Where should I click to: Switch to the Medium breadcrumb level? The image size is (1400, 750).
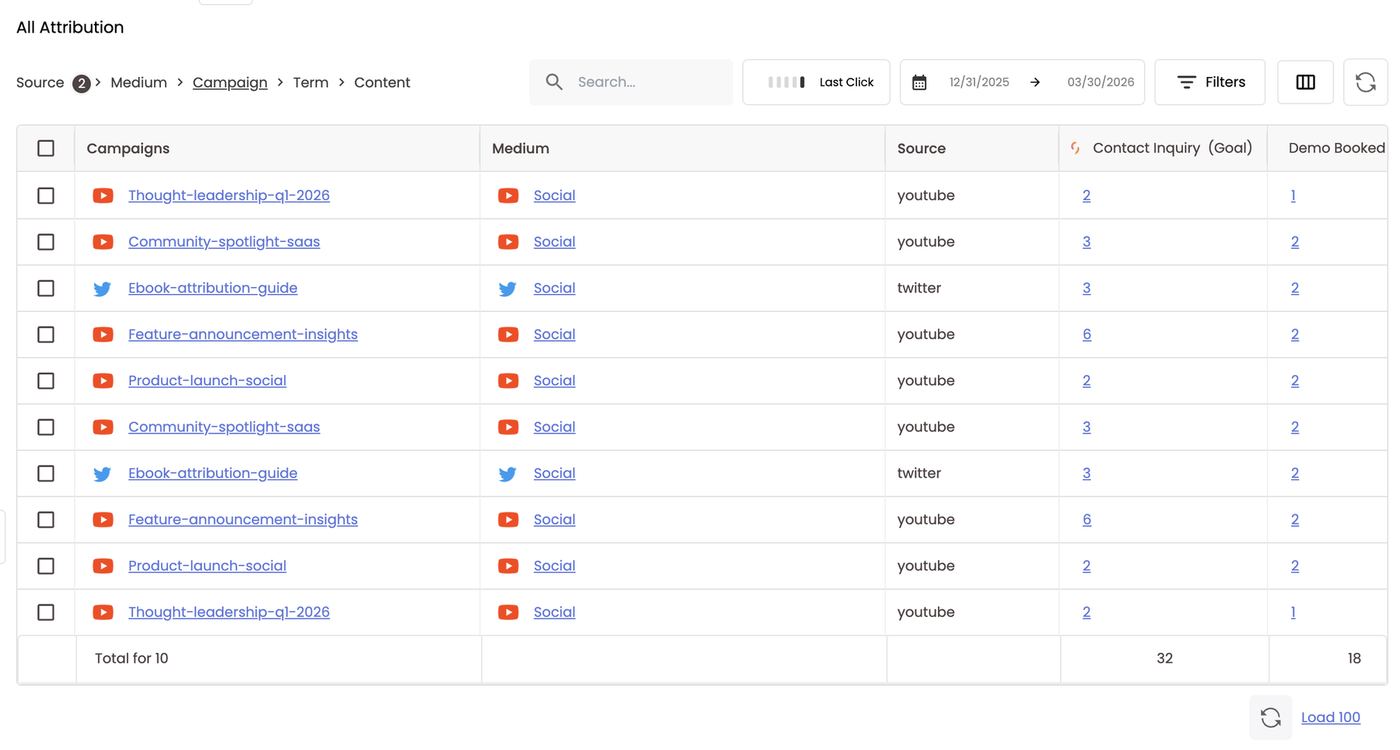pyautogui.click(x=139, y=82)
